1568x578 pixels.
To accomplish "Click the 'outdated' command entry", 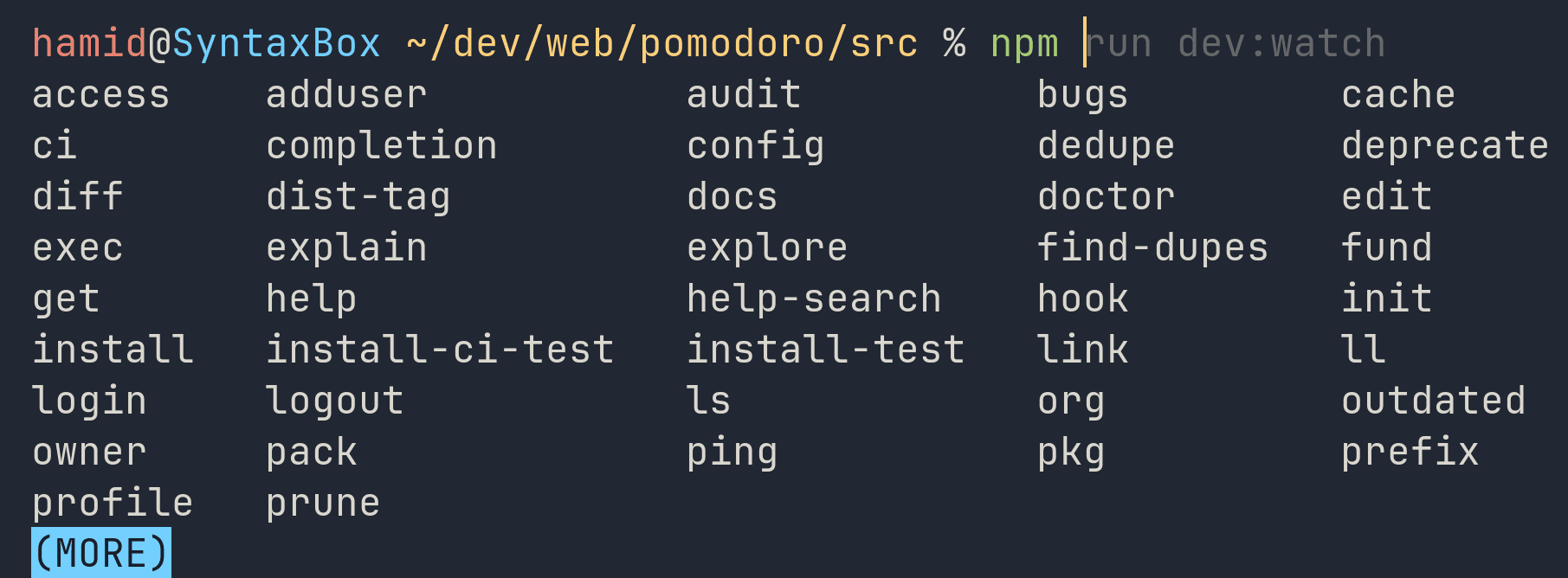I will pyautogui.click(x=1433, y=401).
